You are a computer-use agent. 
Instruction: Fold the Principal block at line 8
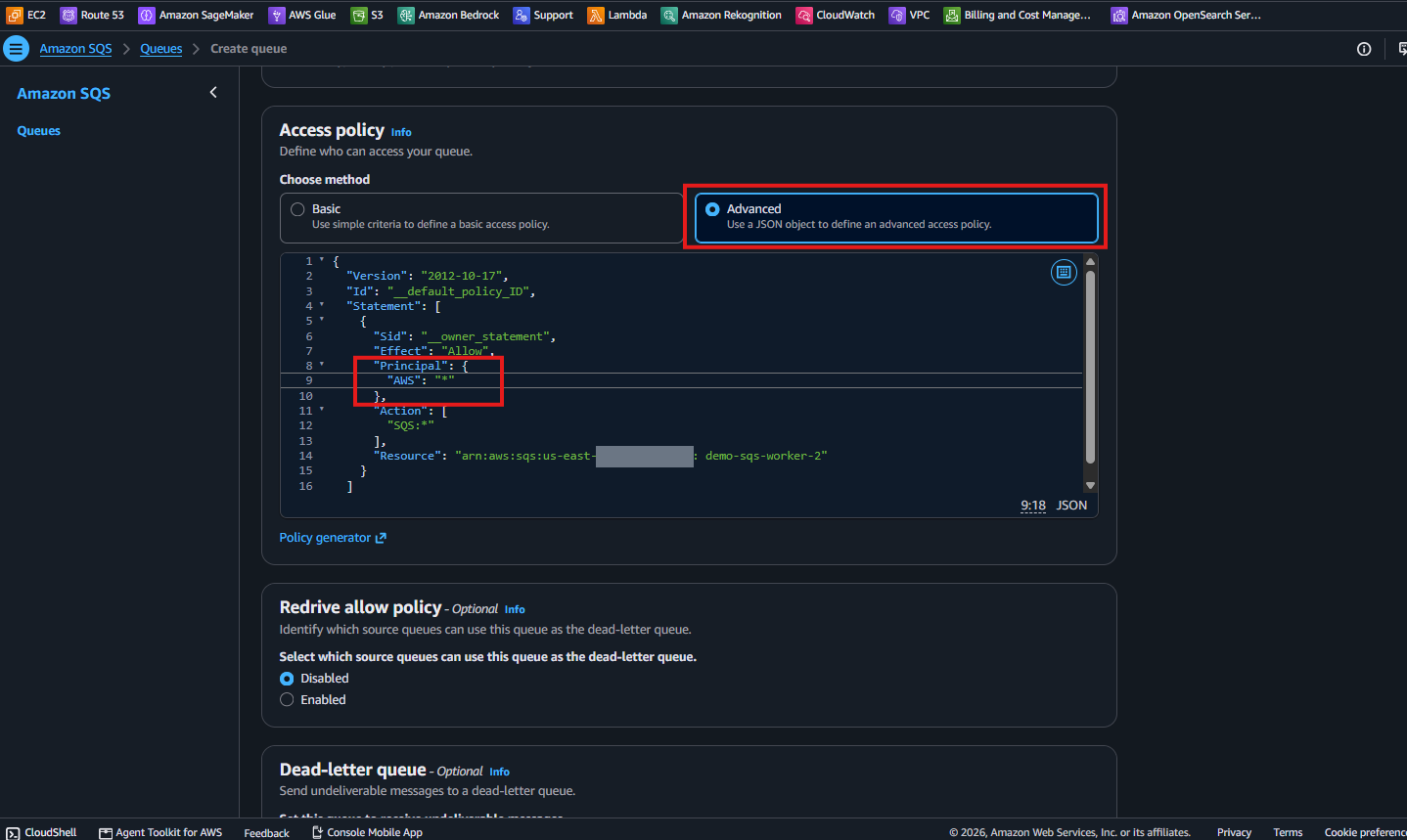(x=322, y=366)
